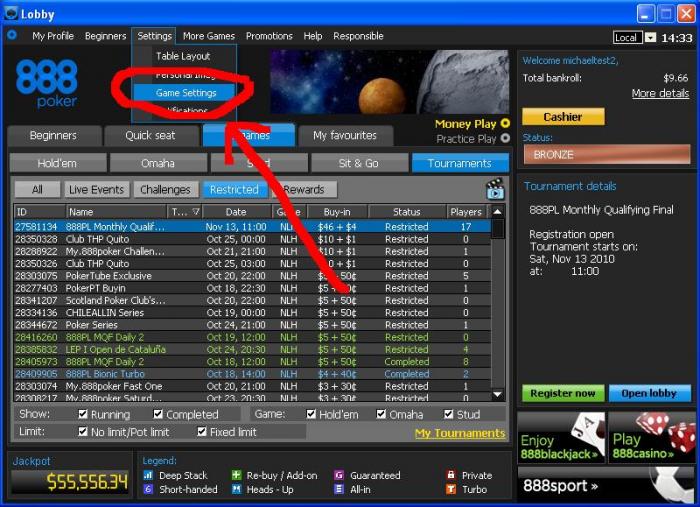Toggle the Completed checkbox
Viewport: 700px width, 507px height.
click(158, 414)
